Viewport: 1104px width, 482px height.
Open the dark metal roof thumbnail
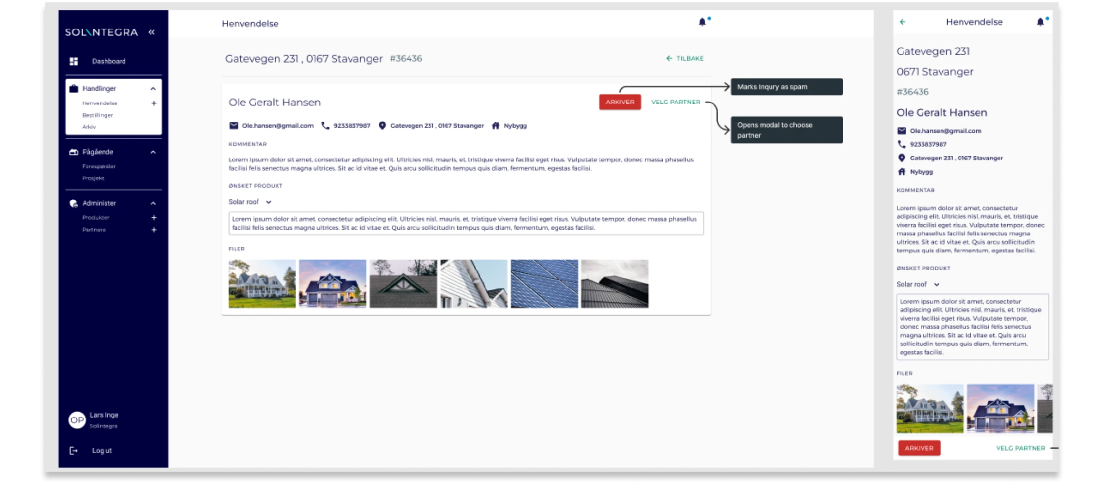point(615,284)
